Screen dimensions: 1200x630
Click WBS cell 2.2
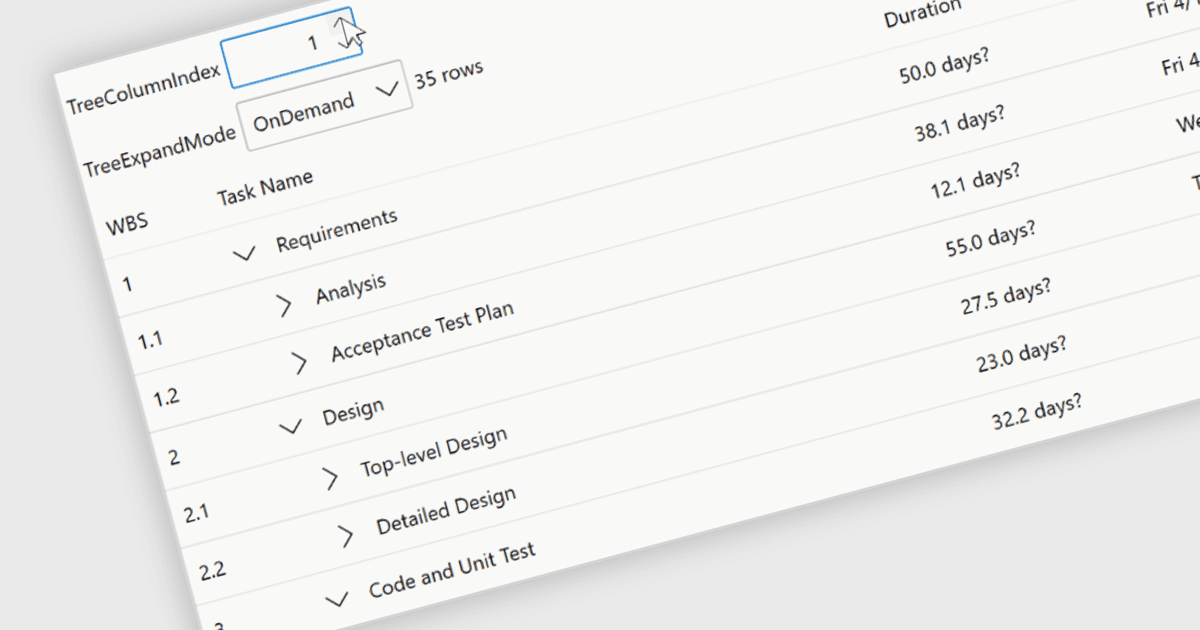click(x=213, y=571)
